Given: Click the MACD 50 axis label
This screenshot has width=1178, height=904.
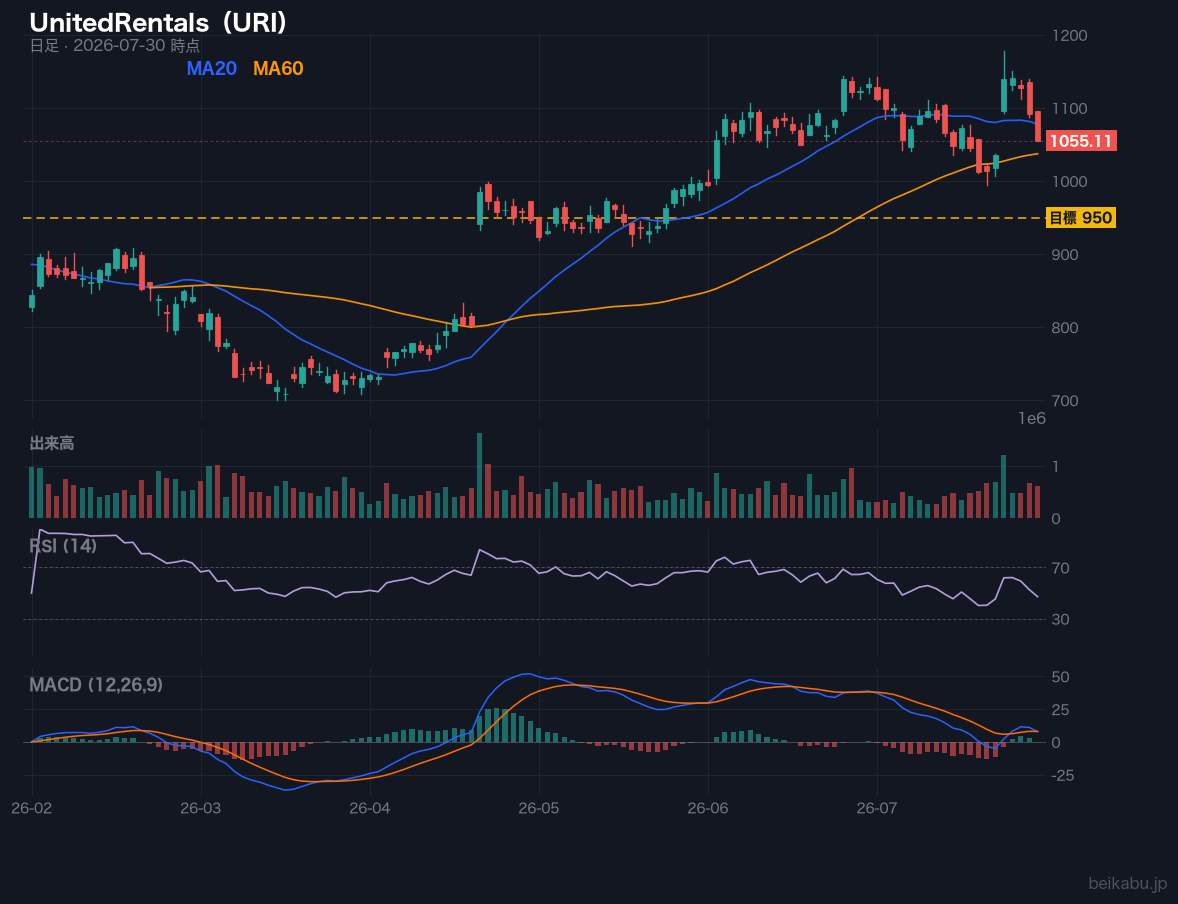Looking at the screenshot, I should [1061, 677].
